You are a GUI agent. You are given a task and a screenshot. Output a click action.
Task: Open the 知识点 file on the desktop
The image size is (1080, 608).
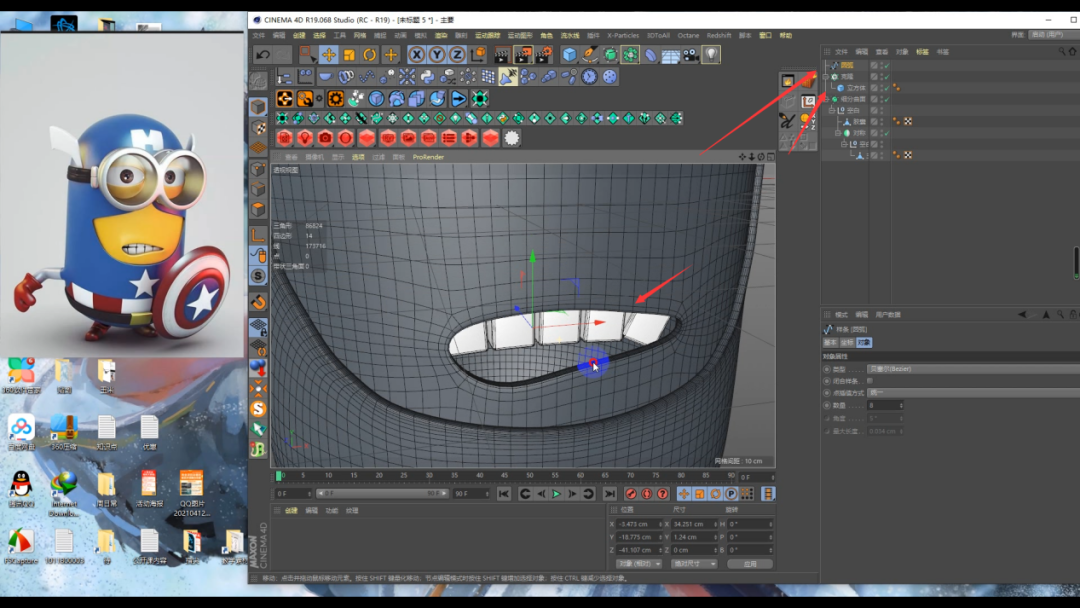pos(106,433)
